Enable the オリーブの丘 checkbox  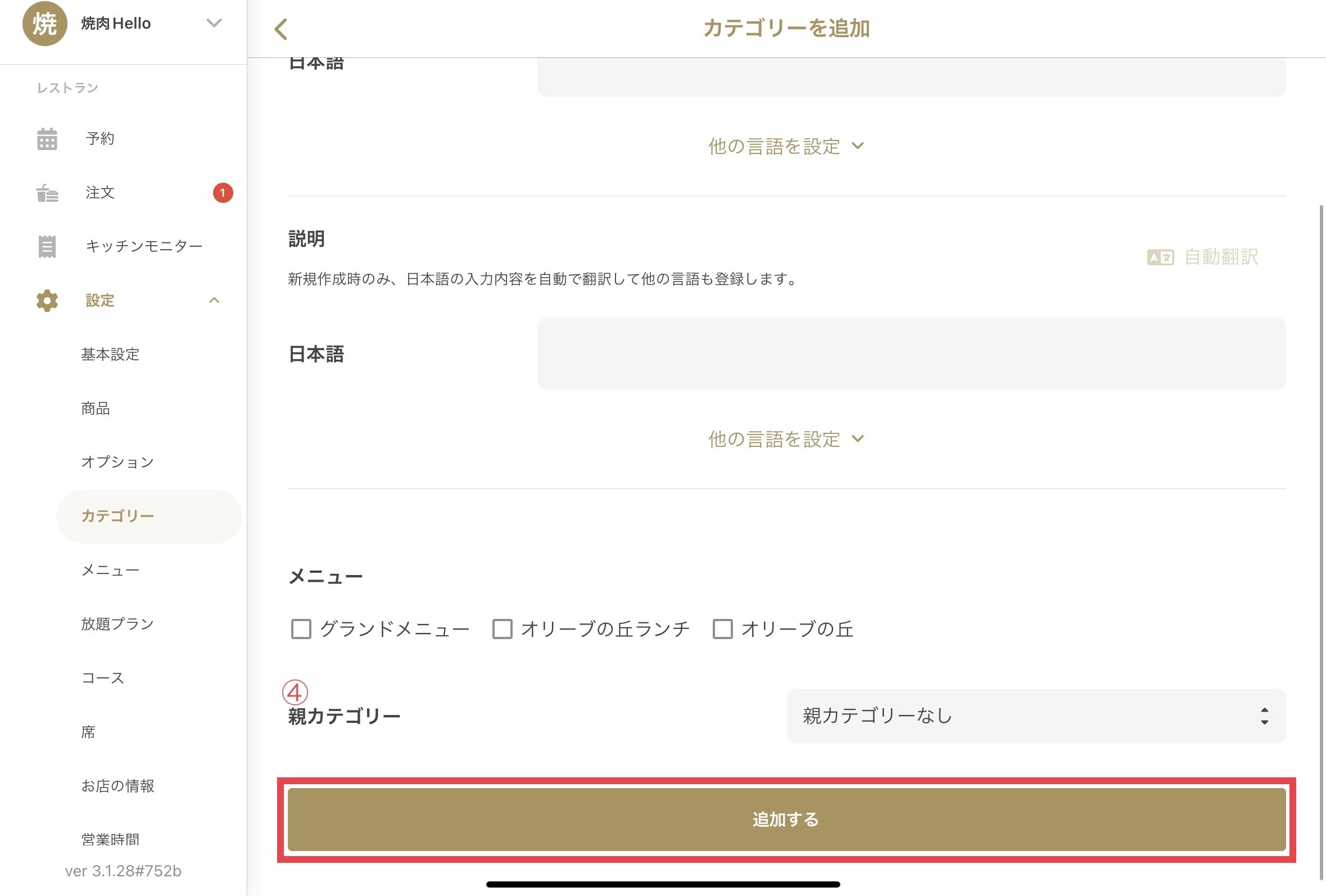tap(722, 629)
